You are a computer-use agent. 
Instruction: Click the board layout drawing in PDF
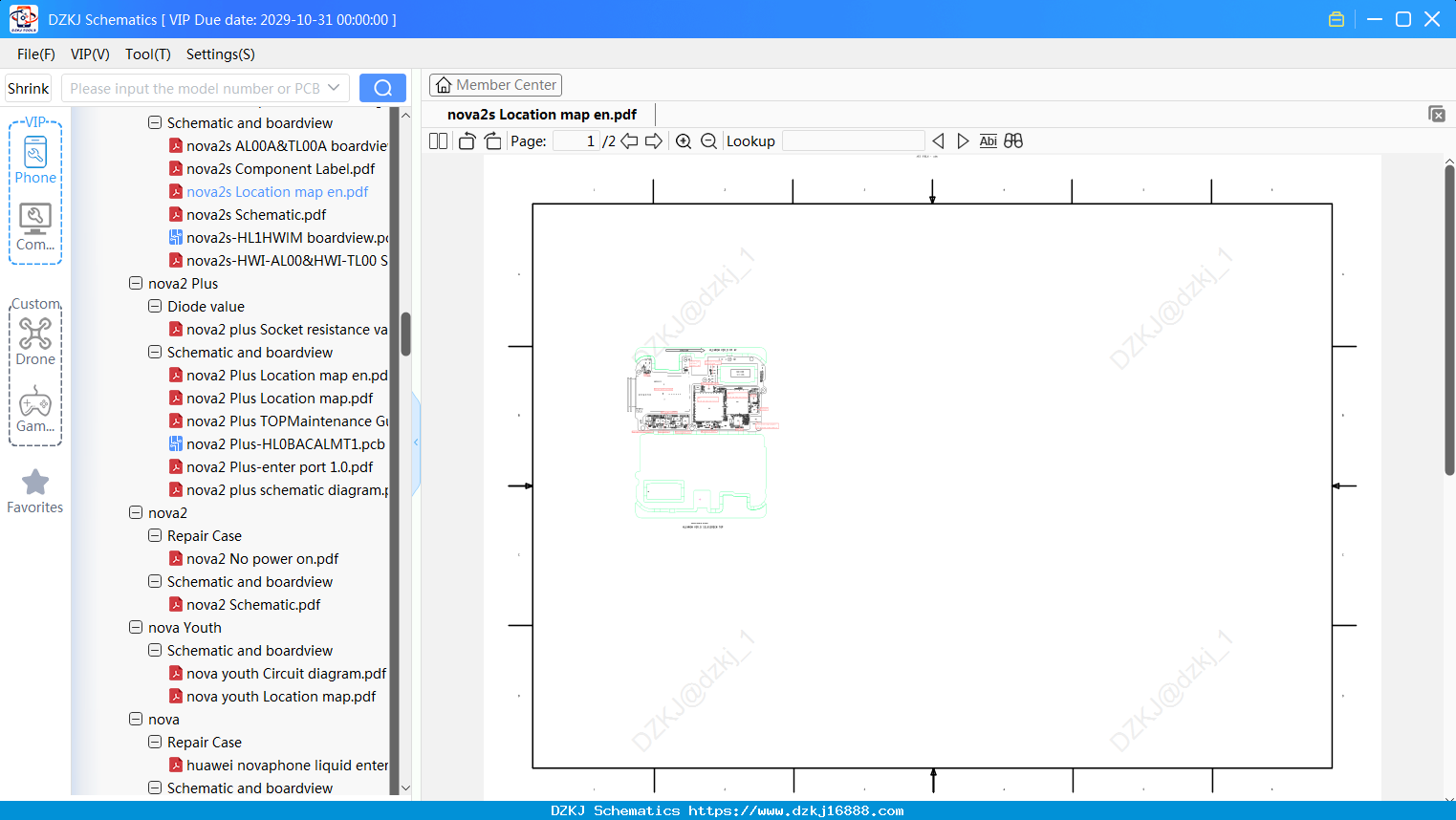point(701,437)
